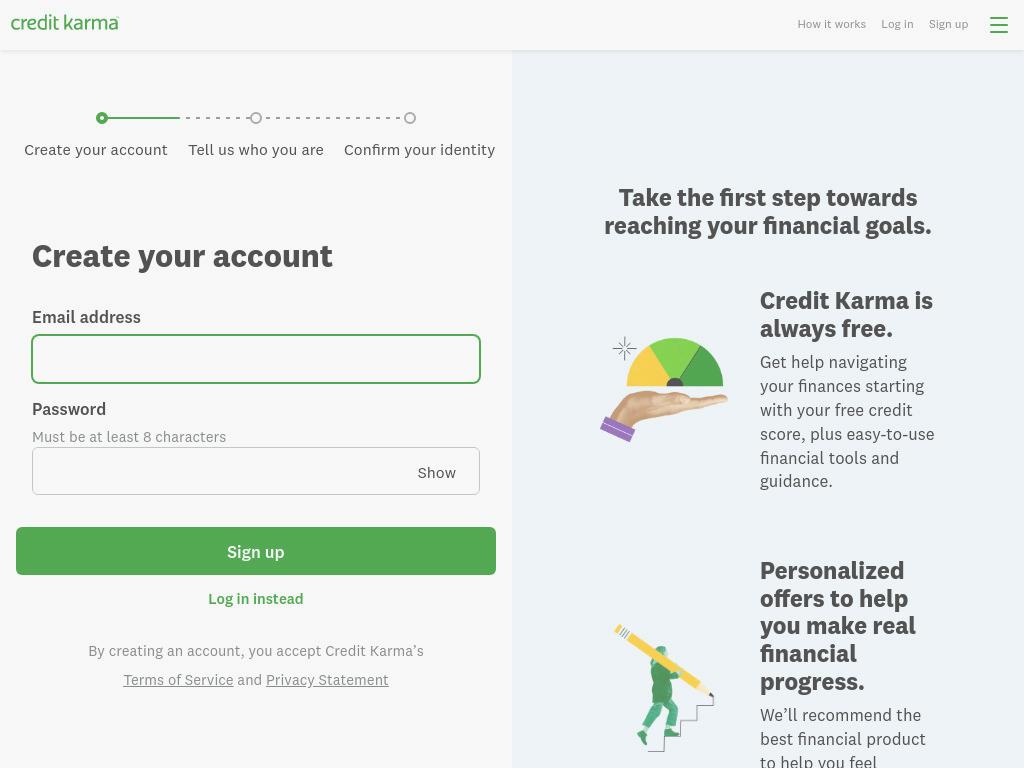The image size is (1024, 768).
Task: Go to Log in in header
Action: pos(897,24)
